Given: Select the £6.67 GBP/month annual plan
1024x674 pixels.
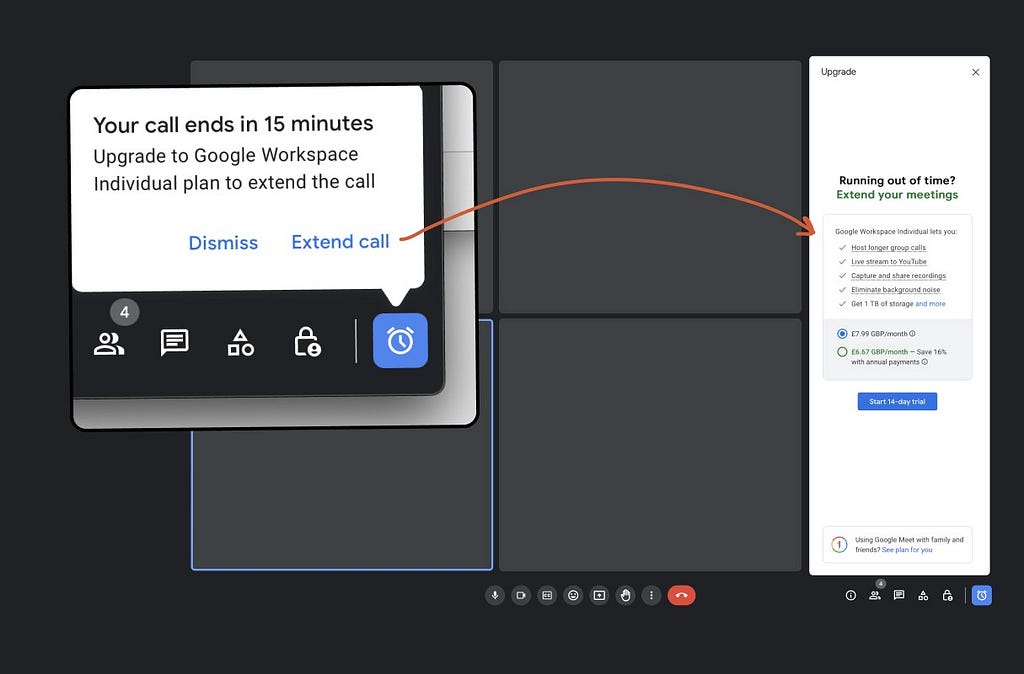Looking at the screenshot, I should click(842, 352).
